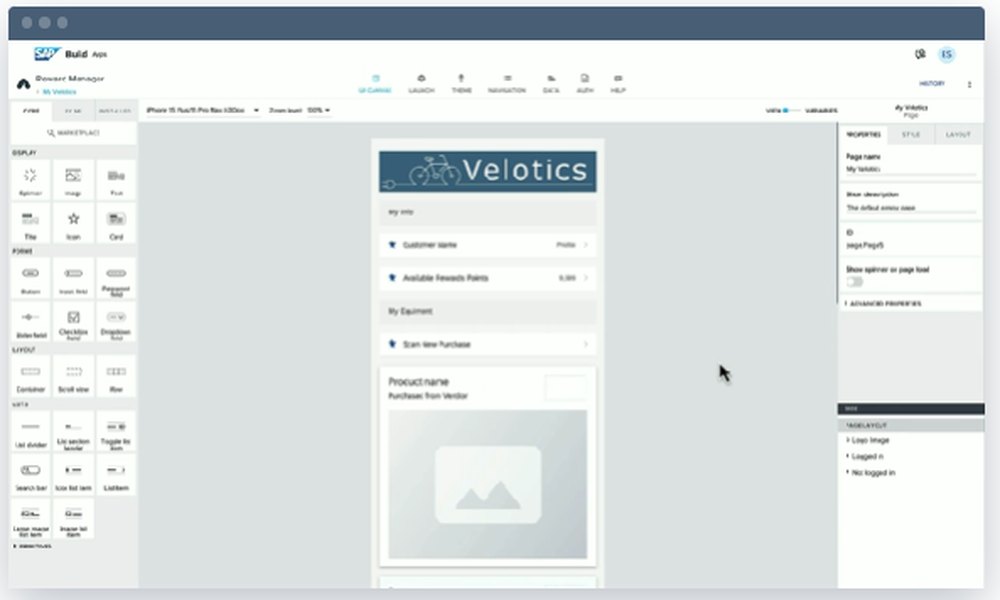Open the Theme tab

coord(461,84)
